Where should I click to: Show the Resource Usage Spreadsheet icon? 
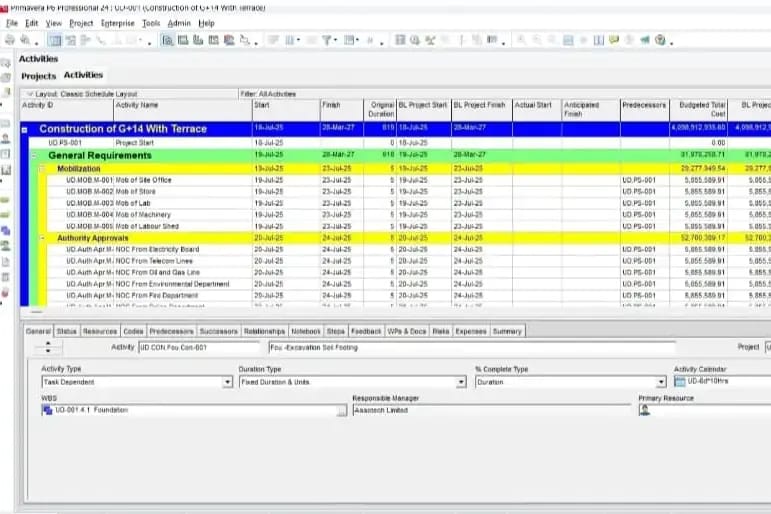point(213,40)
